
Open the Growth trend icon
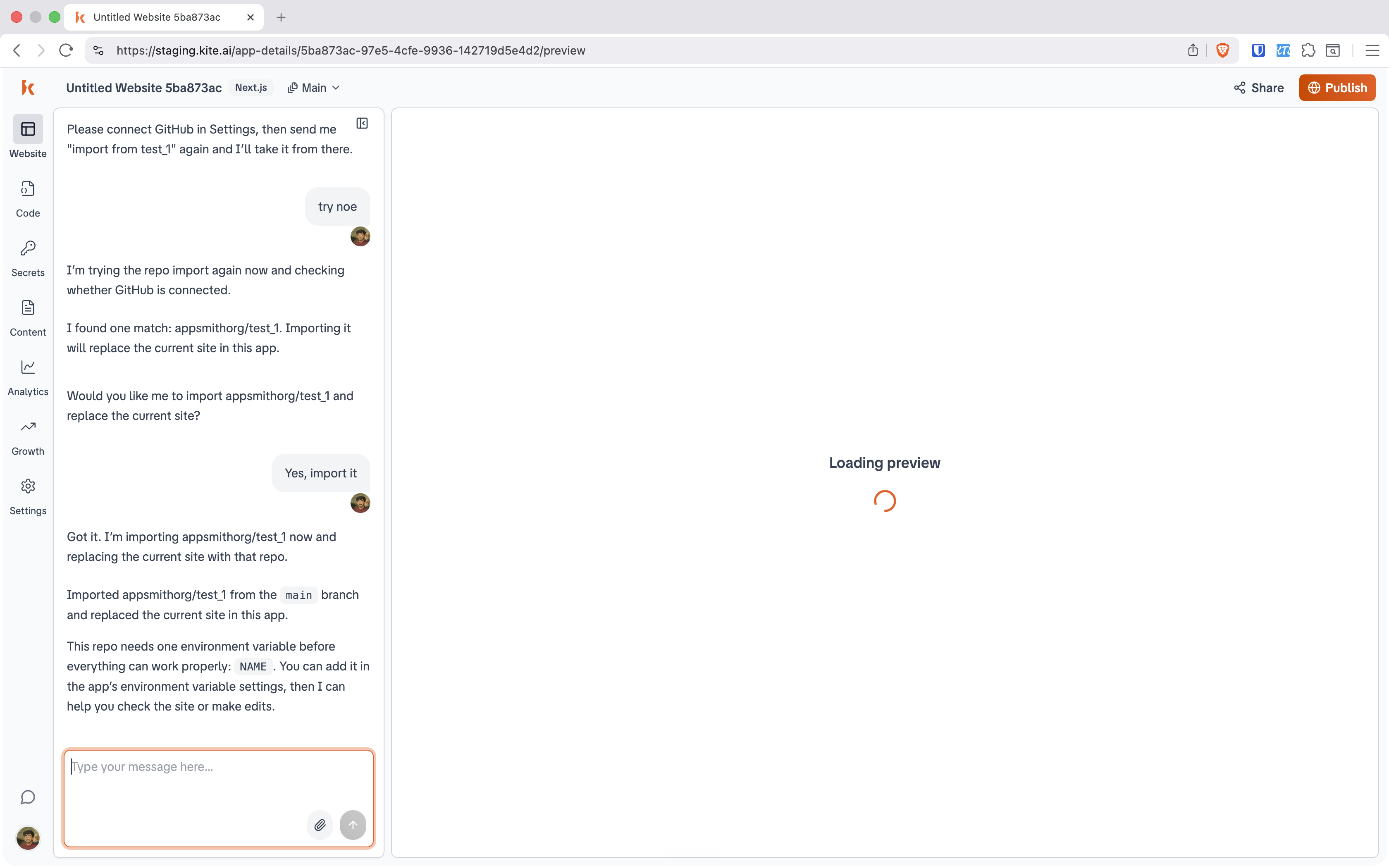(x=28, y=427)
